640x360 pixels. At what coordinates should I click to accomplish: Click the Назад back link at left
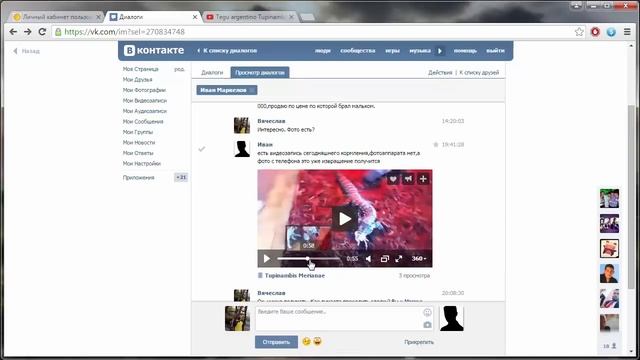point(27,51)
